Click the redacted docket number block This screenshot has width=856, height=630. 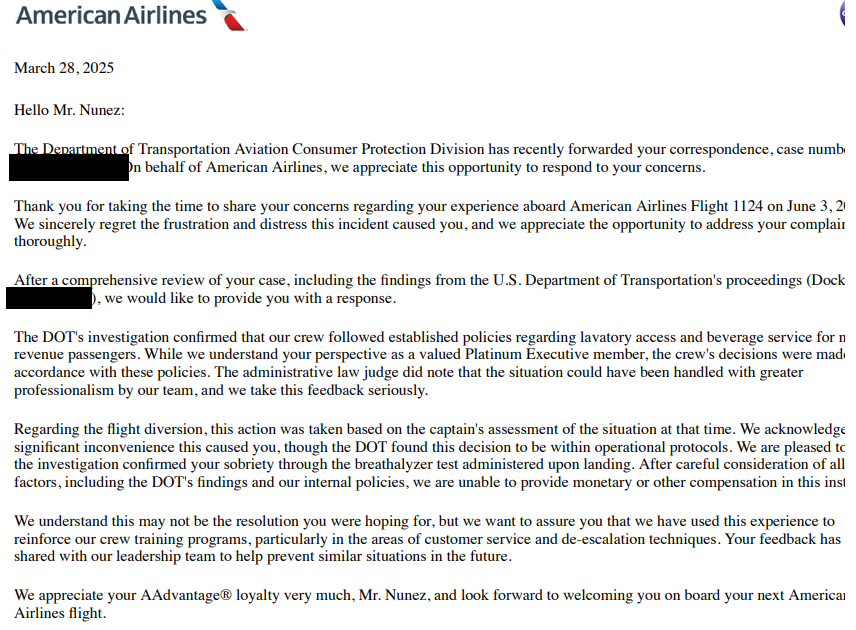(50, 298)
